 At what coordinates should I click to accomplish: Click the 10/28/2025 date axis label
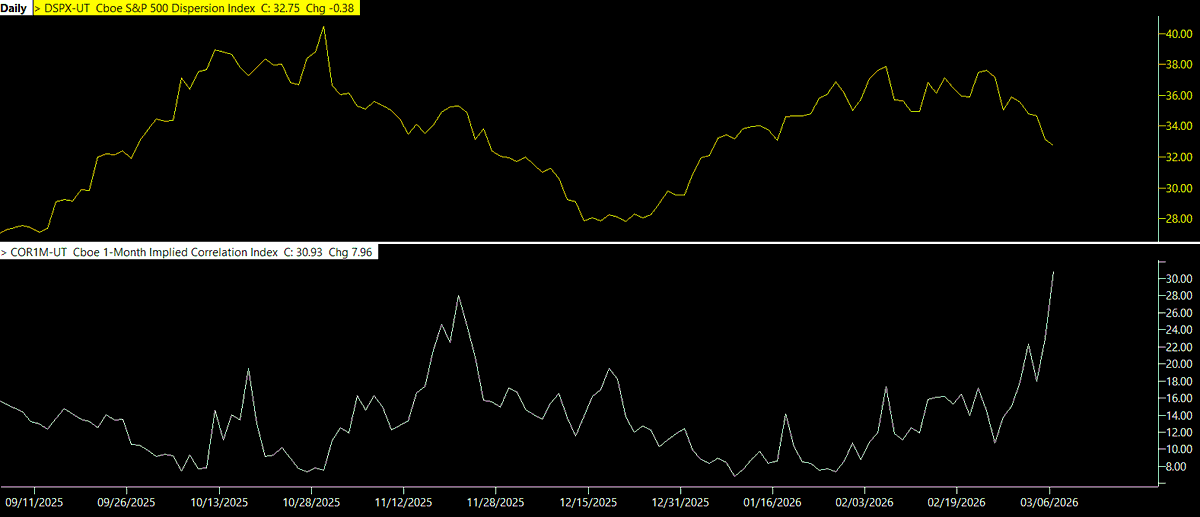pos(310,502)
